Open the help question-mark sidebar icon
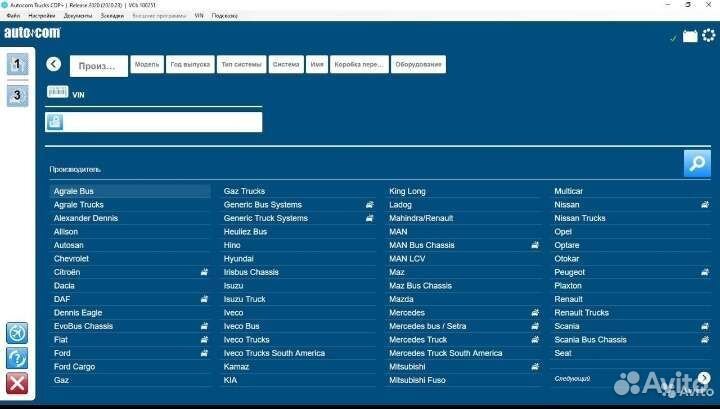Image resolution: width=720 pixels, height=409 pixels. [17, 358]
